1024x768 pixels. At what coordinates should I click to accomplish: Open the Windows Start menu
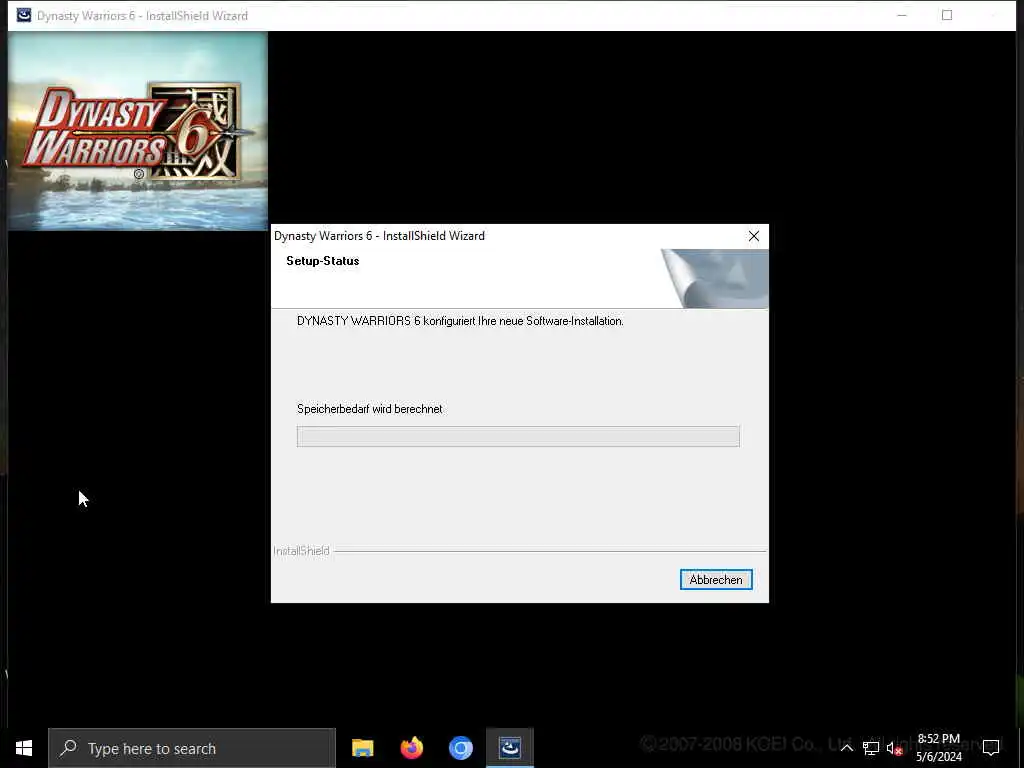[x=24, y=748]
